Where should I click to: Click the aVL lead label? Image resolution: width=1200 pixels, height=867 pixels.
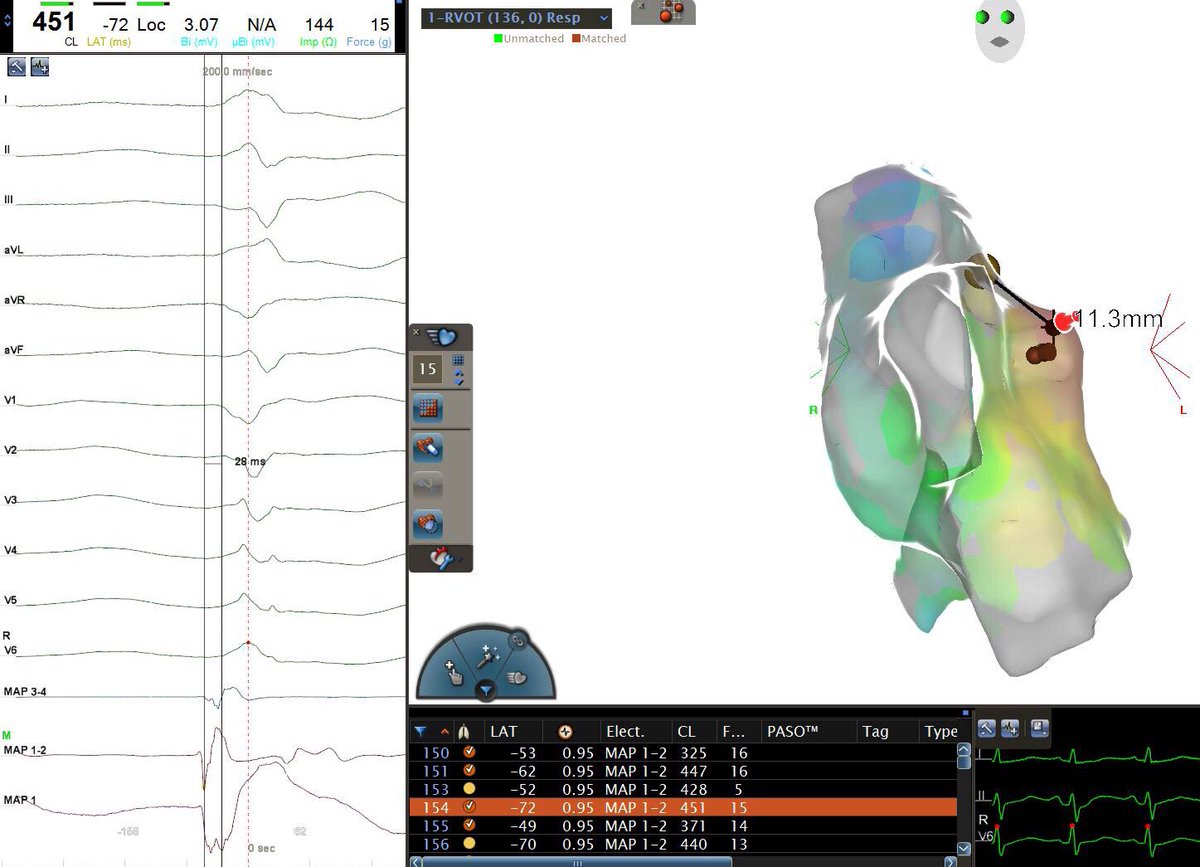(x=14, y=250)
